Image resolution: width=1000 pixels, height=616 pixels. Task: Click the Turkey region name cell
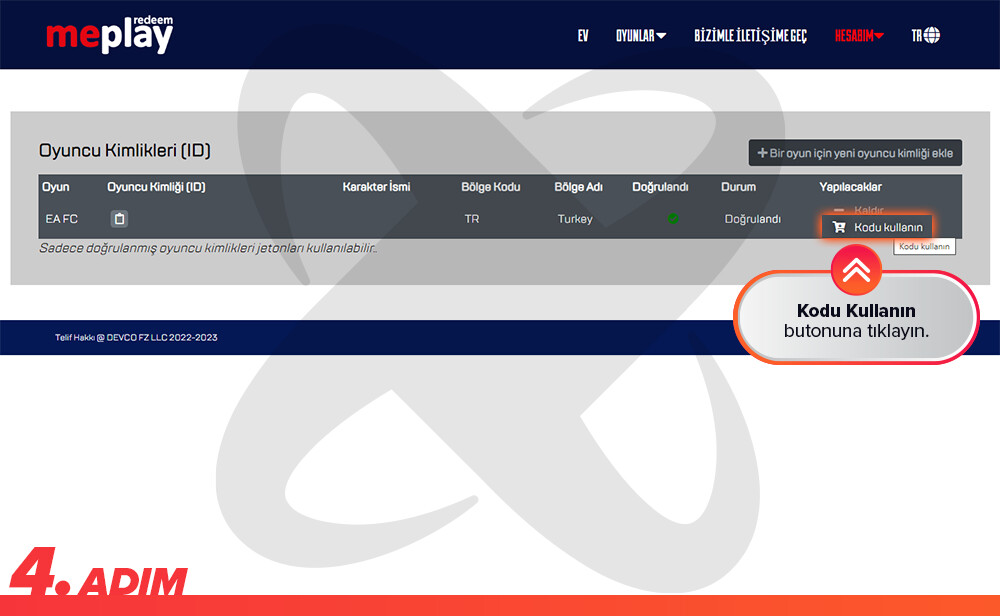point(575,219)
